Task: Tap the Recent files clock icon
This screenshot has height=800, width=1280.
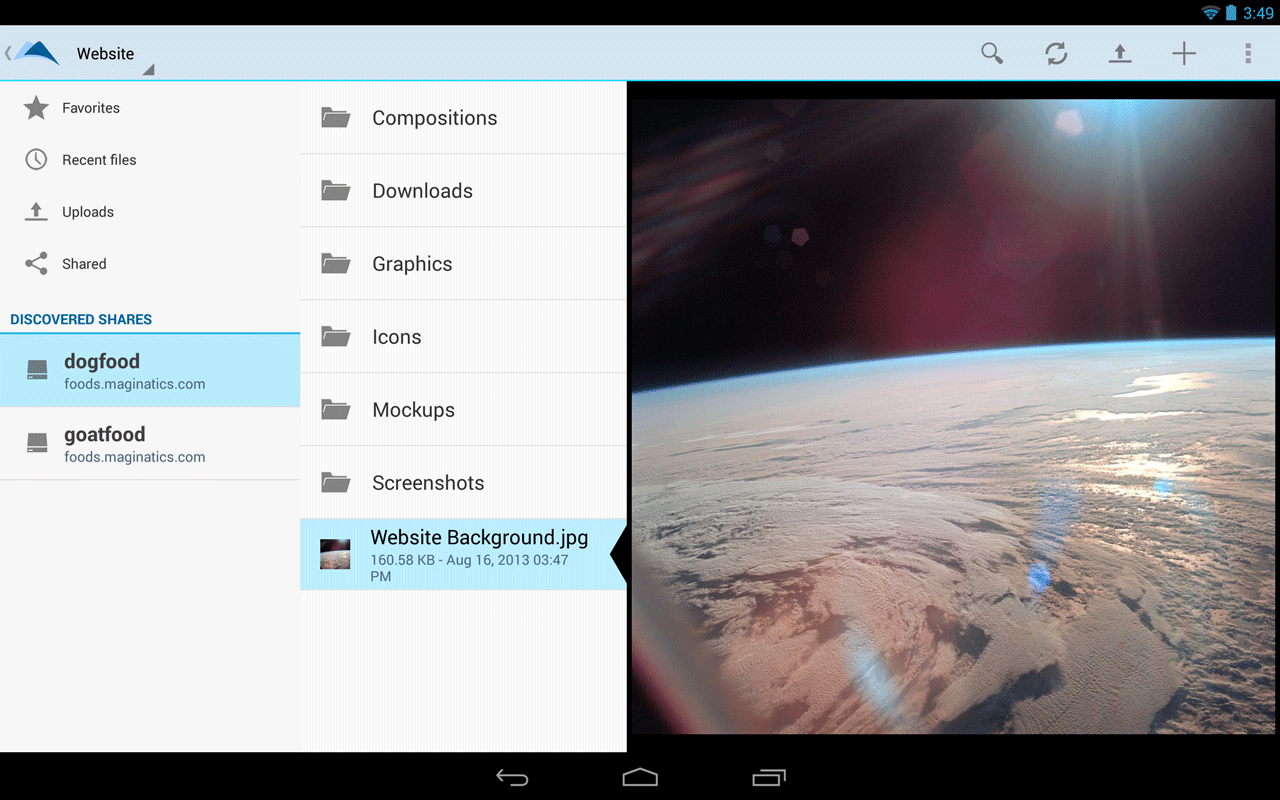Action: click(36, 159)
